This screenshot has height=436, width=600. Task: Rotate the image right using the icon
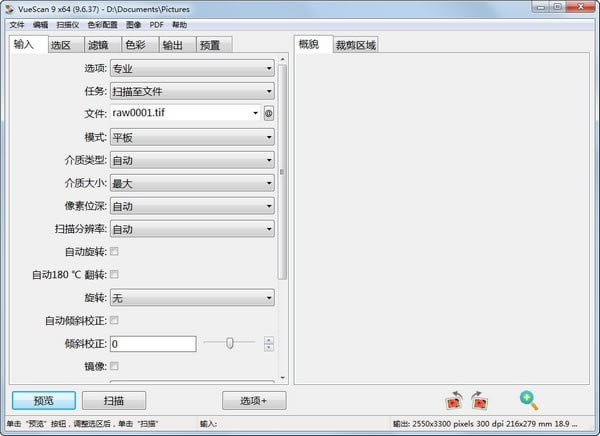click(479, 400)
